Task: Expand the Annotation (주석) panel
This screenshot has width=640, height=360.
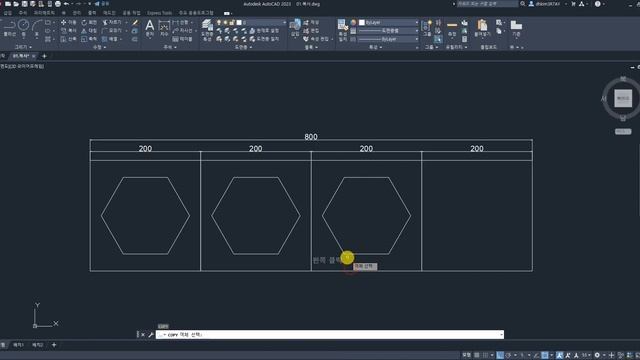Action: (x=170, y=47)
